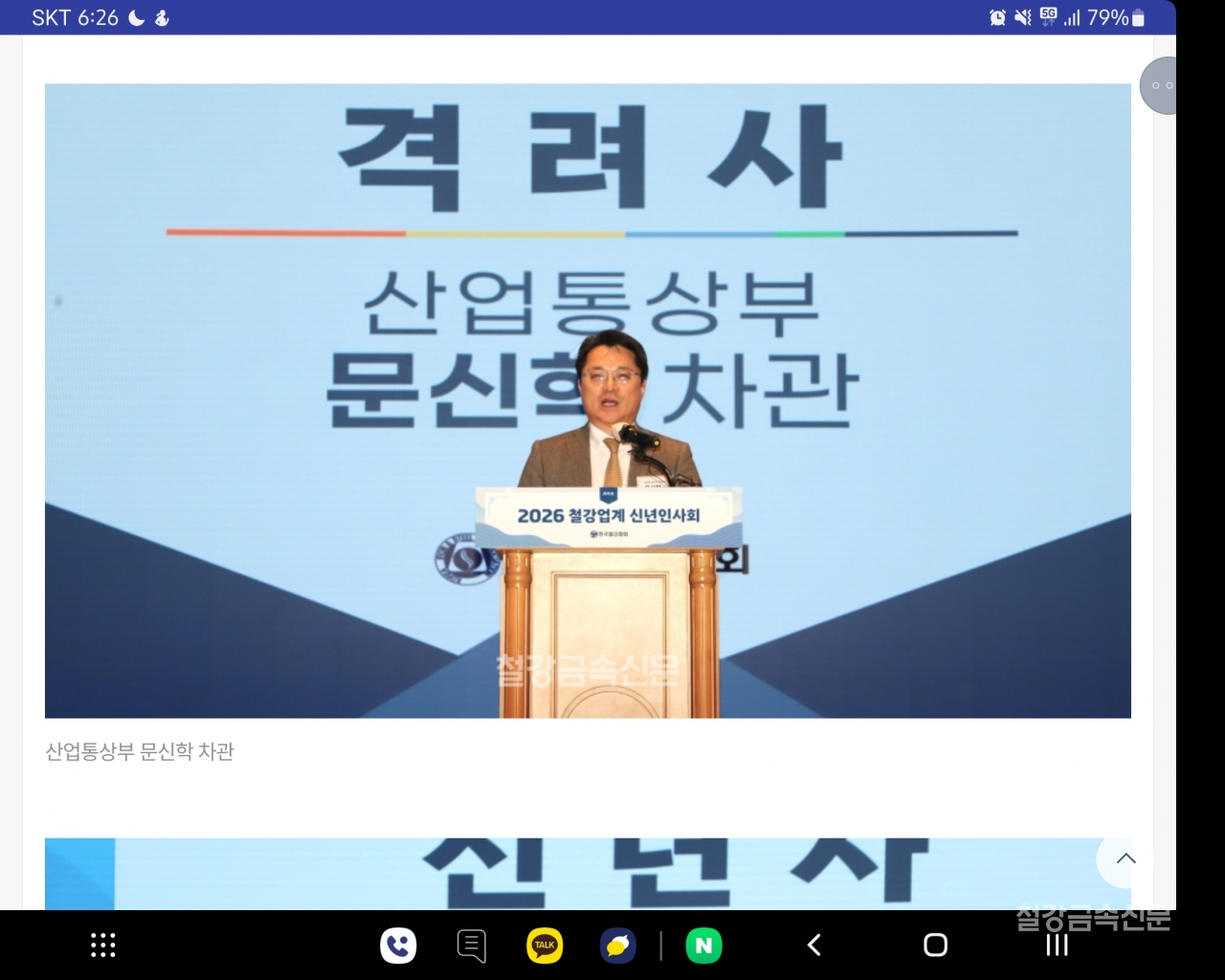
Task: Open the Recents apps button
Action: pyautogui.click(x=1057, y=946)
